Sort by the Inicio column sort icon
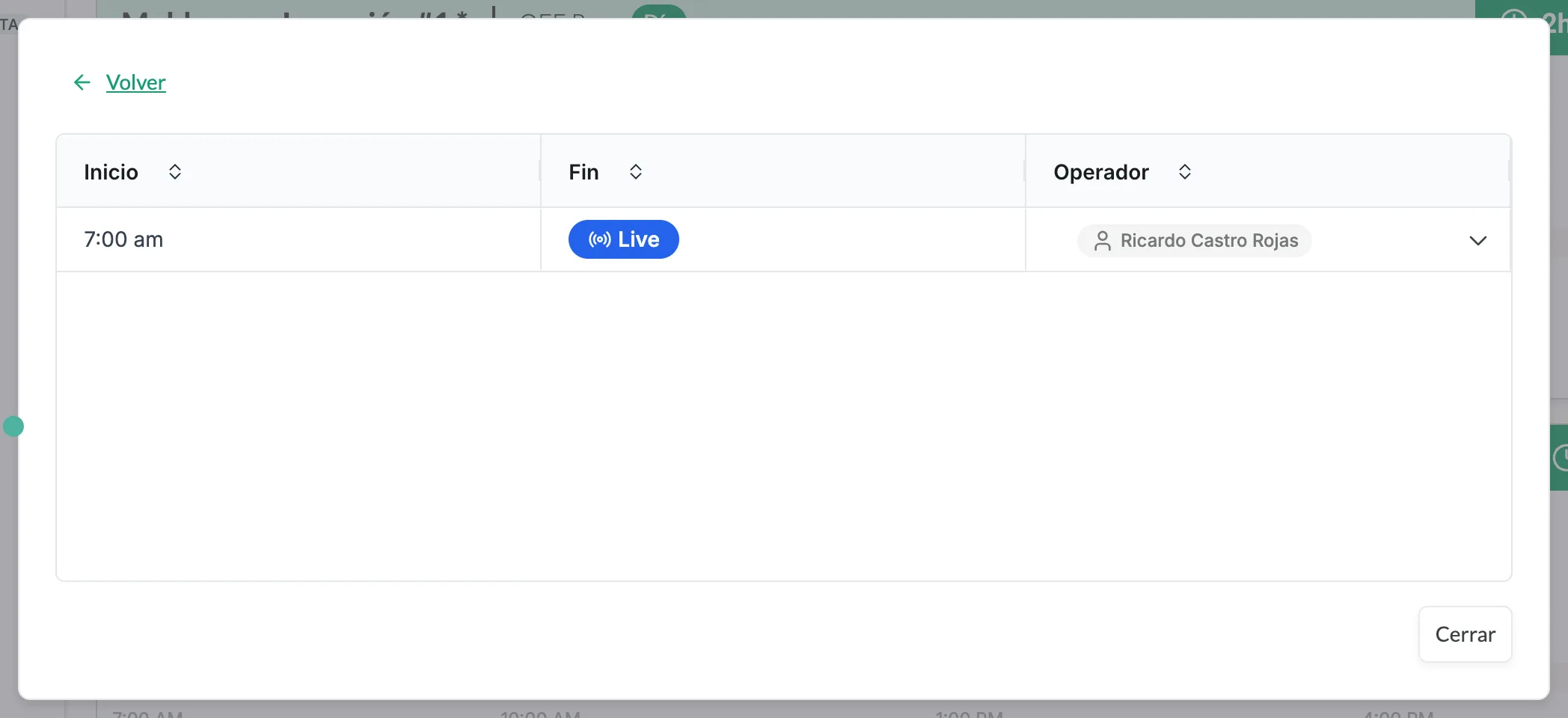 click(175, 172)
